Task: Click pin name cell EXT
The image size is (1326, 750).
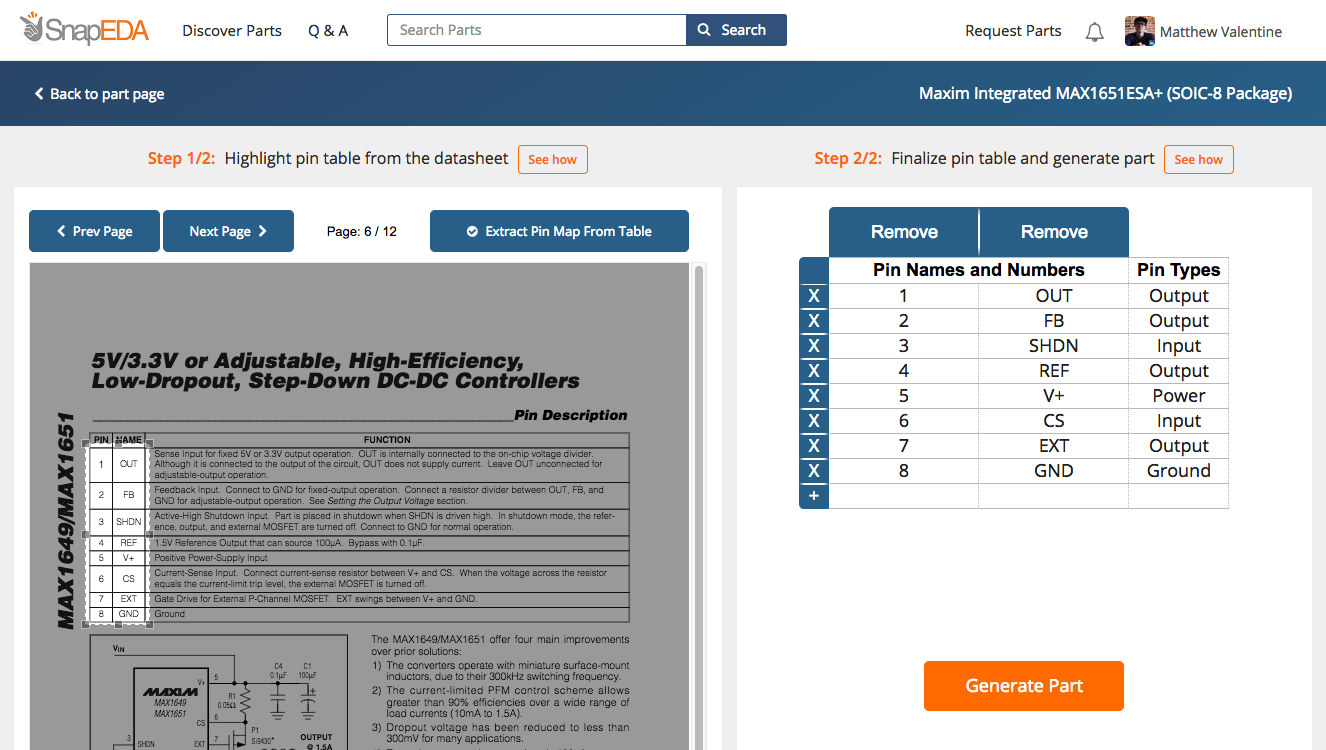Action: [1054, 446]
